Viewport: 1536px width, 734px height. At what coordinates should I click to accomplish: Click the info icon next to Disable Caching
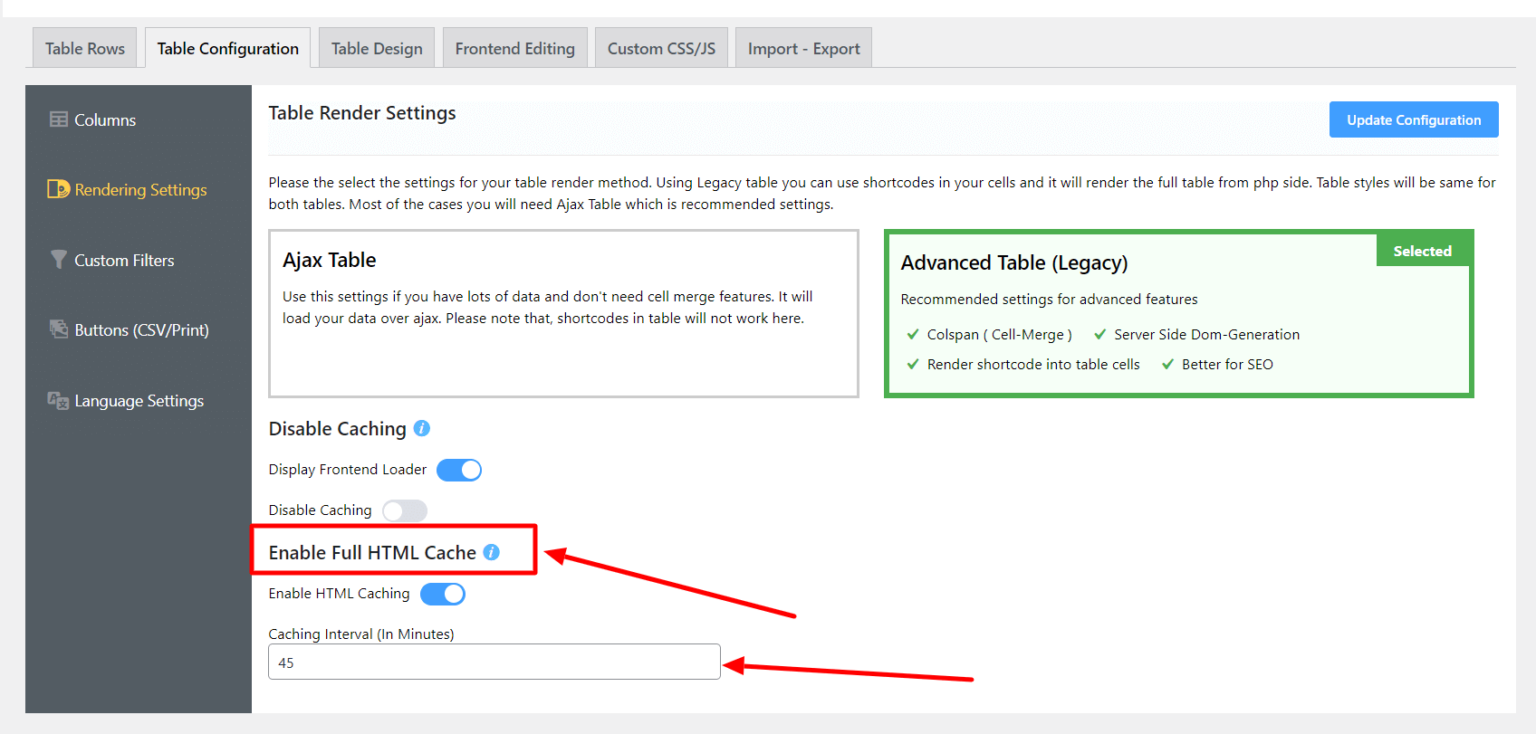click(421, 428)
